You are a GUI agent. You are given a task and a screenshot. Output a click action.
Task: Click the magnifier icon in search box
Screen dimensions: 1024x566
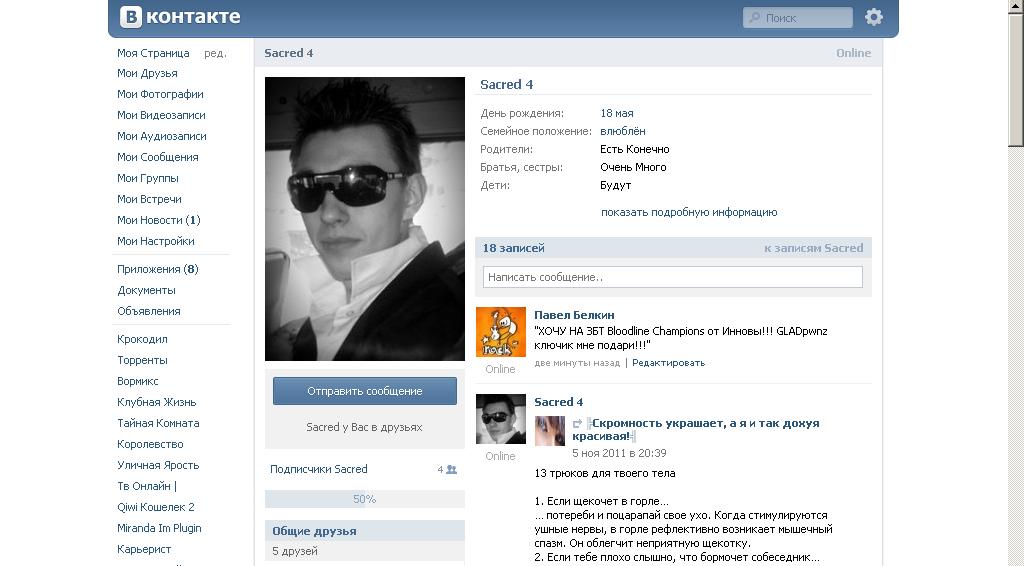pyautogui.click(x=755, y=18)
